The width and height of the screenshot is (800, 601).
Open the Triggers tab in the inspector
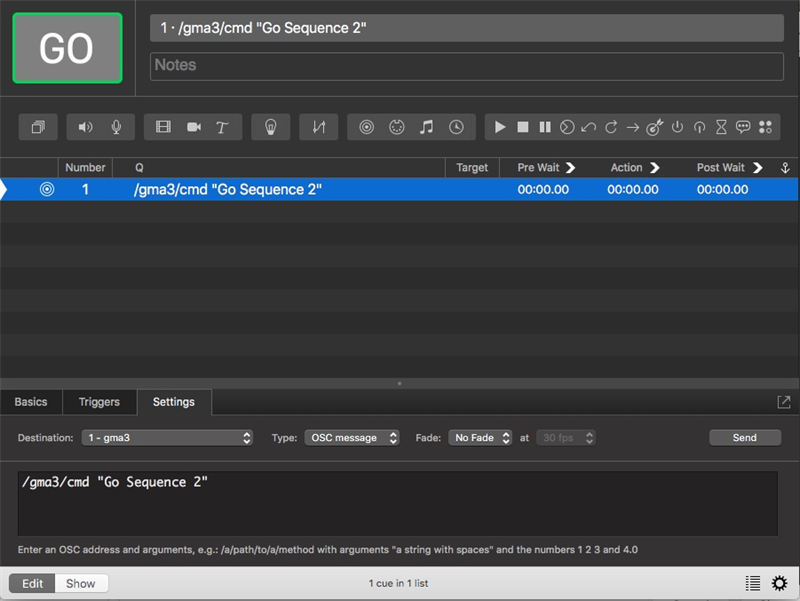click(x=99, y=402)
